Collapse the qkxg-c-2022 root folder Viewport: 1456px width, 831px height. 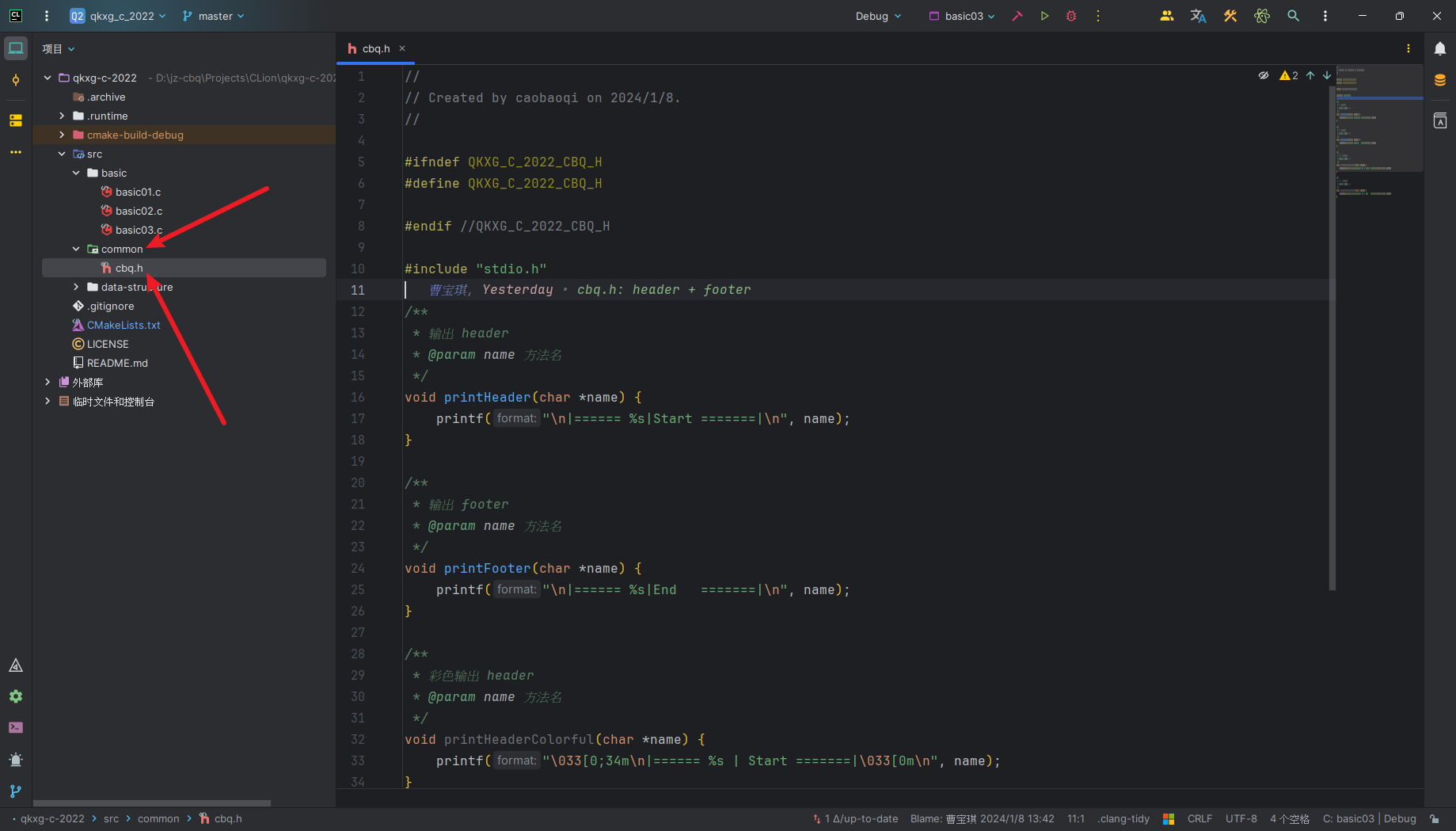click(48, 78)
